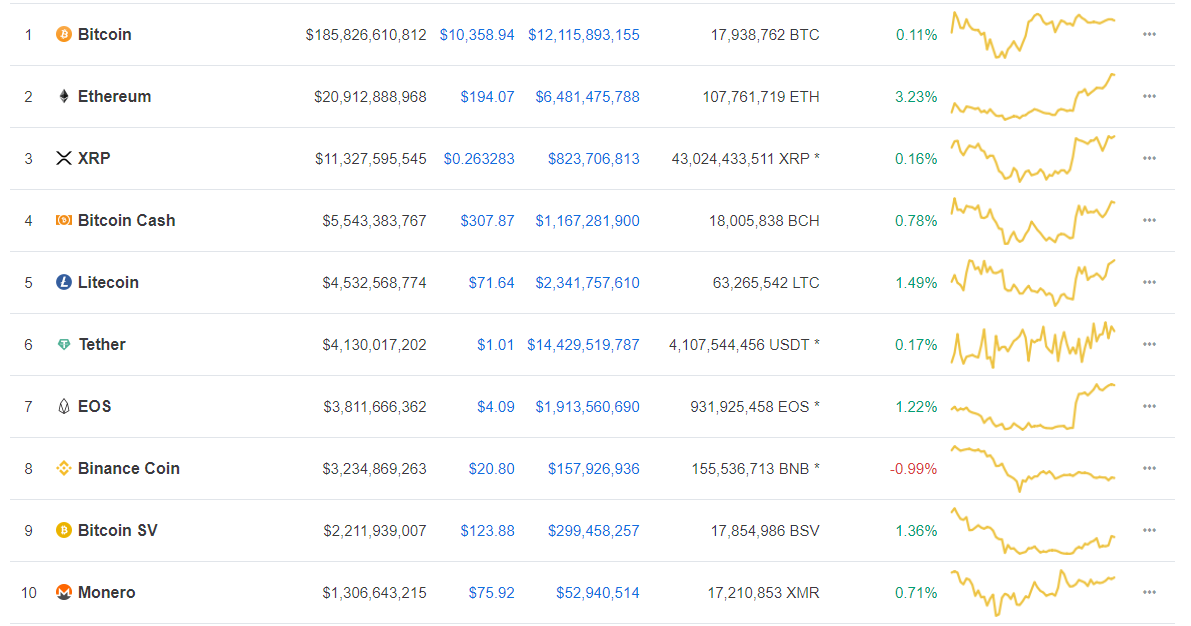This screenshot has height=626, width=1191.
Task: Open the Bitcoin SV name link
Action: click(118, 530)
